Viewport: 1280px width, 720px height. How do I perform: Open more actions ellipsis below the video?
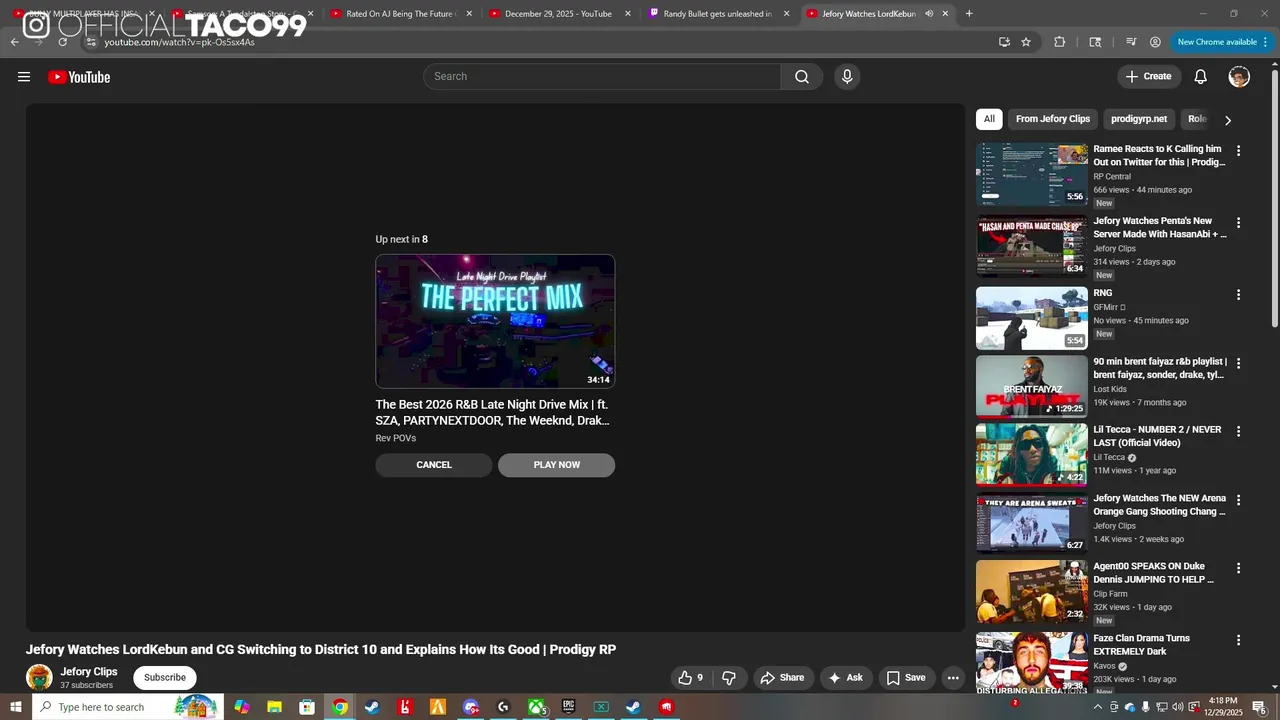(x=953, y=678)
